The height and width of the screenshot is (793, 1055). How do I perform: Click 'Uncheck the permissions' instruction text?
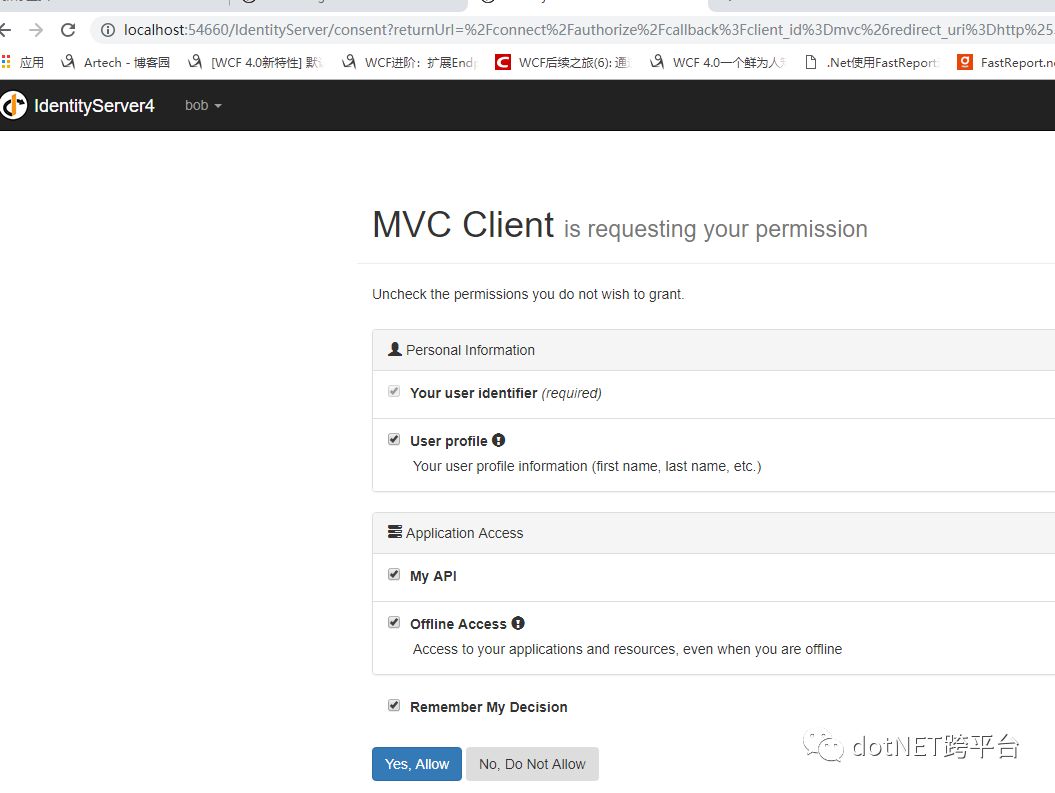[528, 295]
